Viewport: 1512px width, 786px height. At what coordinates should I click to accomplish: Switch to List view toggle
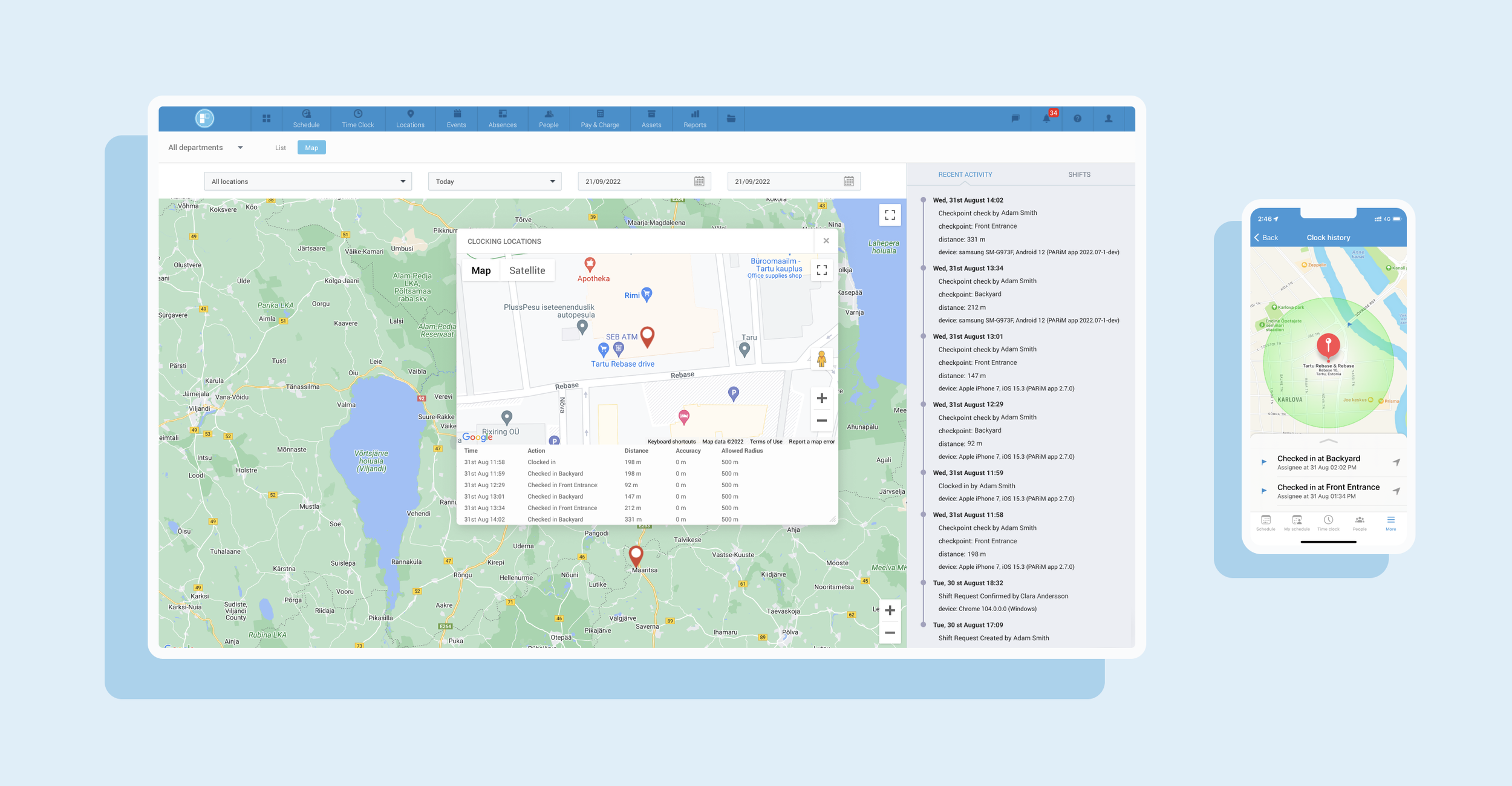(280, 148)
